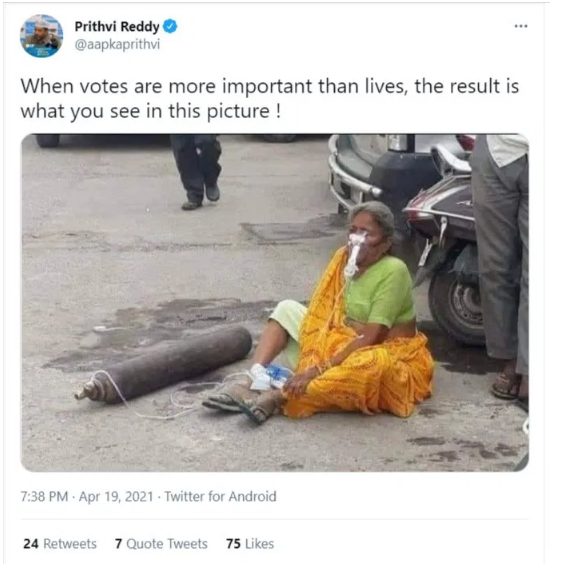Click the oxygen cylinder in the photo

tap(164, 364)
